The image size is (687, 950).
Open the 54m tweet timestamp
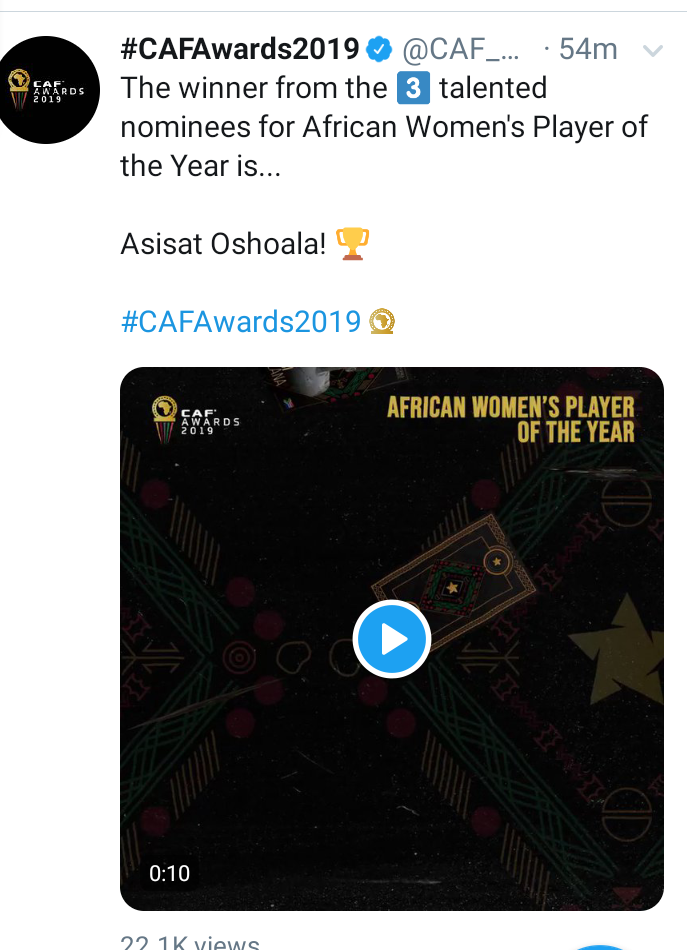[588, 49]
